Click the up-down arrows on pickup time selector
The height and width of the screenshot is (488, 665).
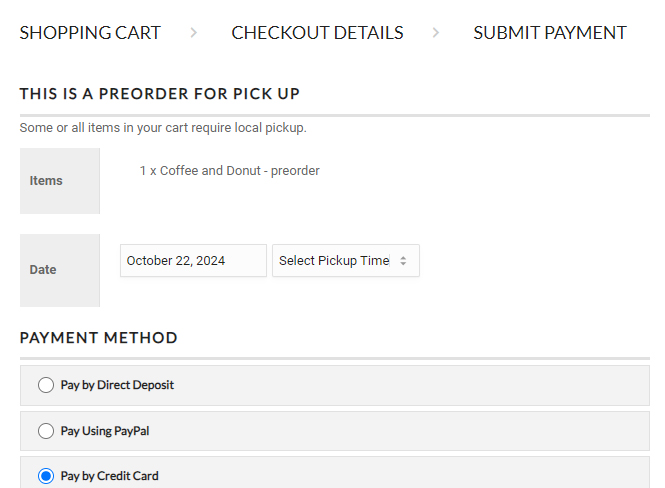pos(403,261)
